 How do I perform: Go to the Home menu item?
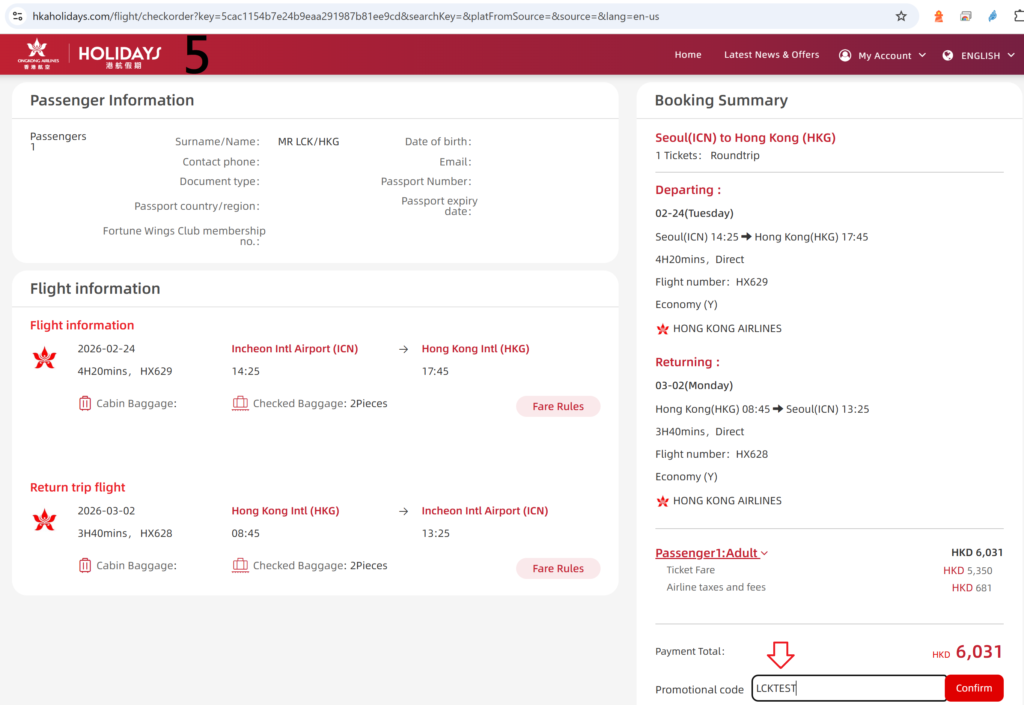688,55
